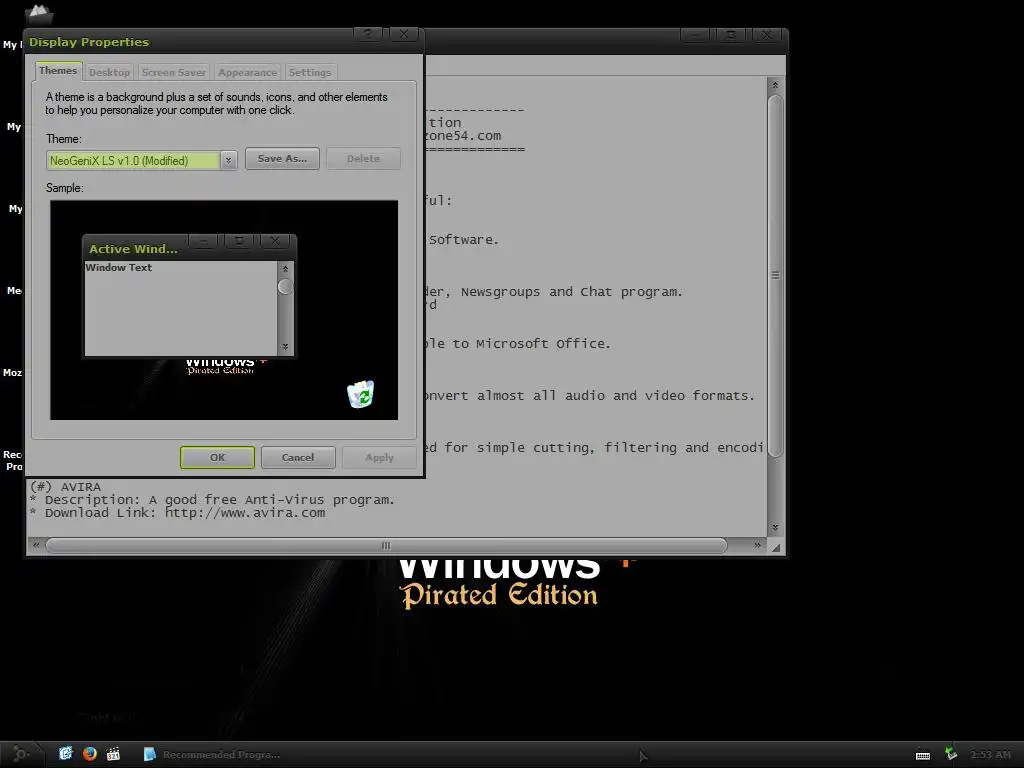Click Notepad horizontal scroll right arrow

[757, 545]
